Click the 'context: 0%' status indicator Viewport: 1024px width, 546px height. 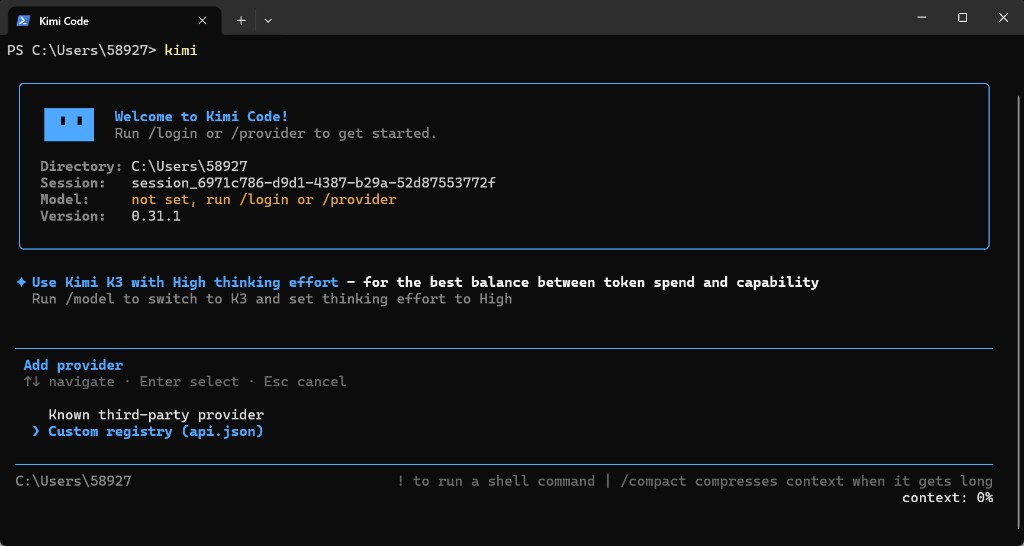(948, 498)
